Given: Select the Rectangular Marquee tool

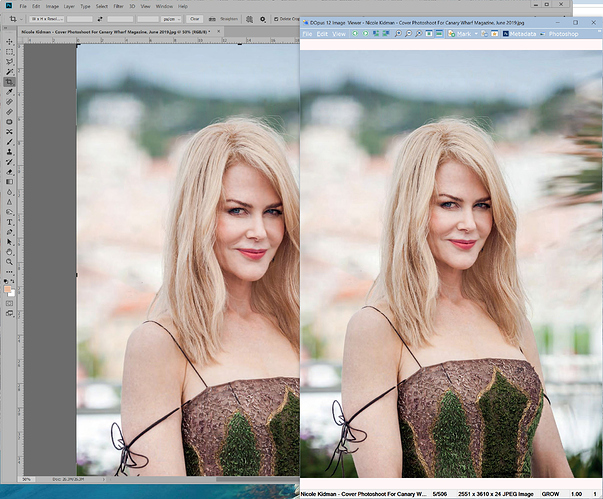Looking at the screenshot, I should click(9, 52).
